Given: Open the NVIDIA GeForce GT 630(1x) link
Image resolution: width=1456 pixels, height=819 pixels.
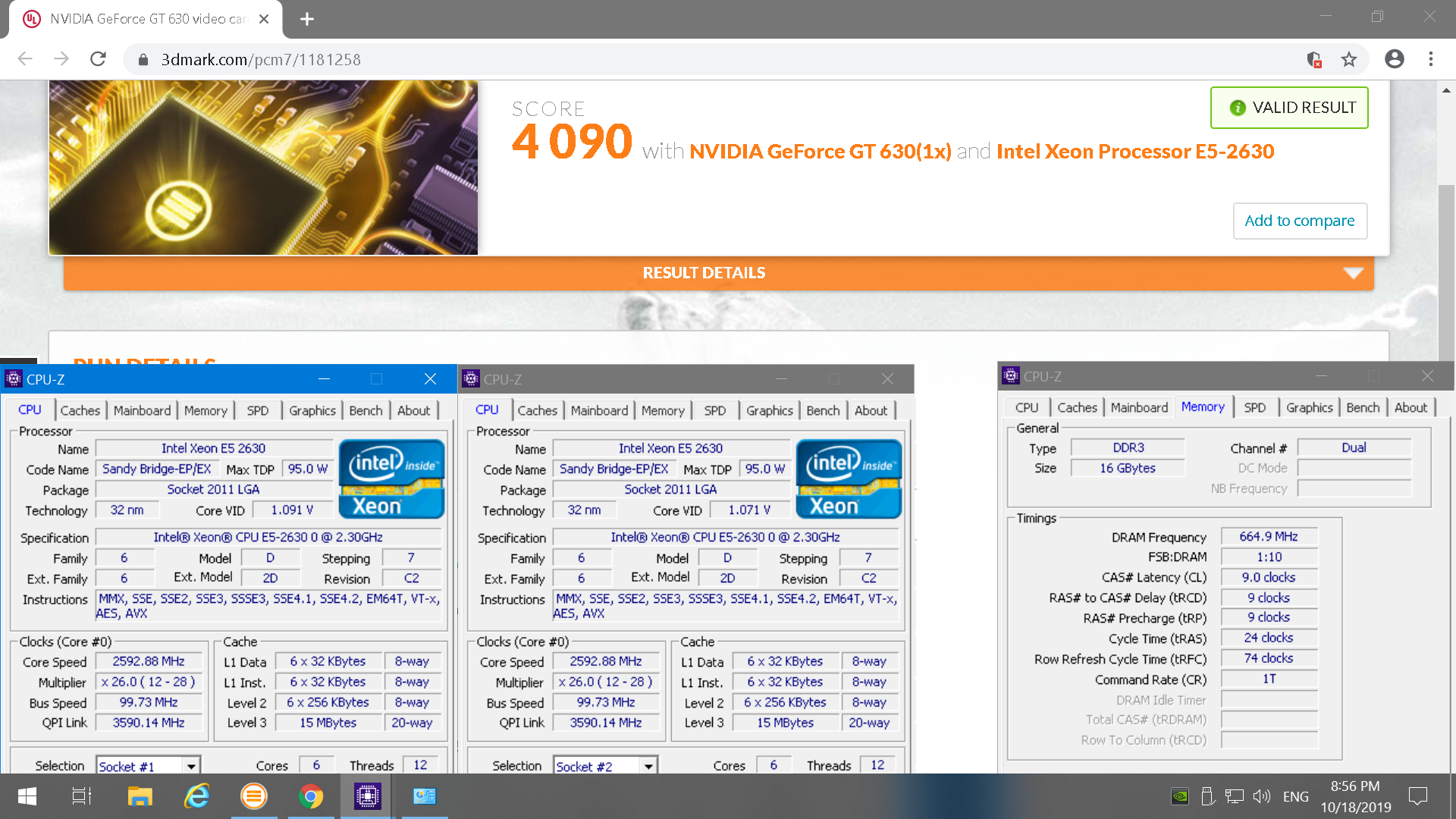Looking at the screenshot, I should (x=821, y=151).
